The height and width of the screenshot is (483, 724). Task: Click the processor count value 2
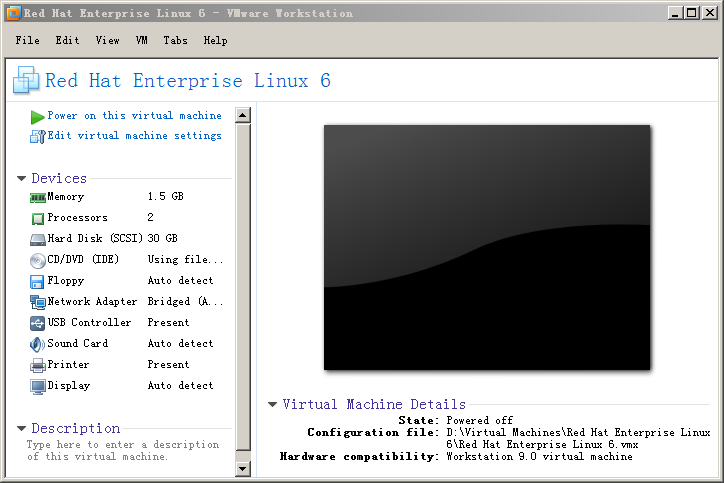(151, 217)
